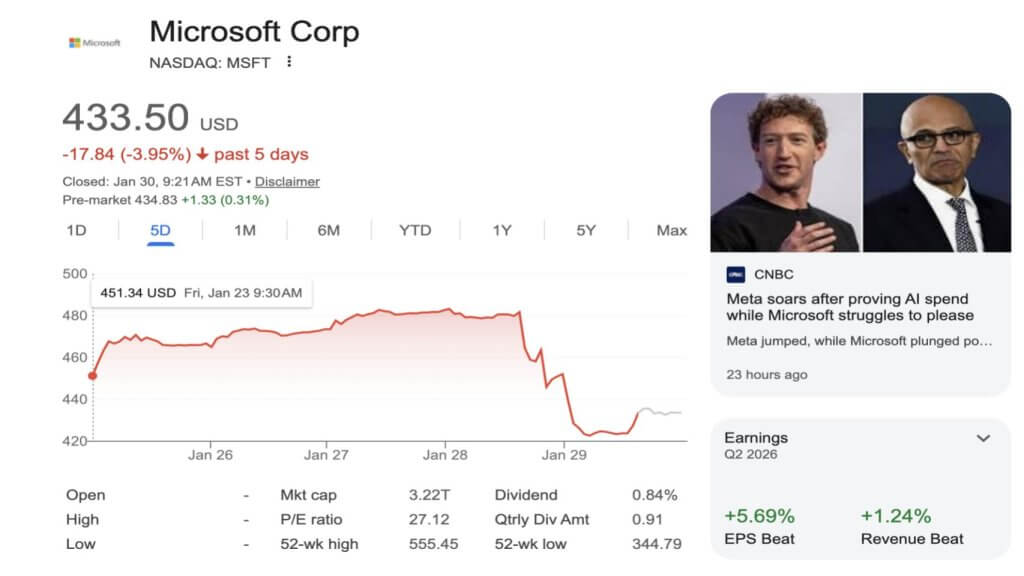Click the red starting point marker on chart
This screenshot has width=1024, height=576.
coord(92,376)
